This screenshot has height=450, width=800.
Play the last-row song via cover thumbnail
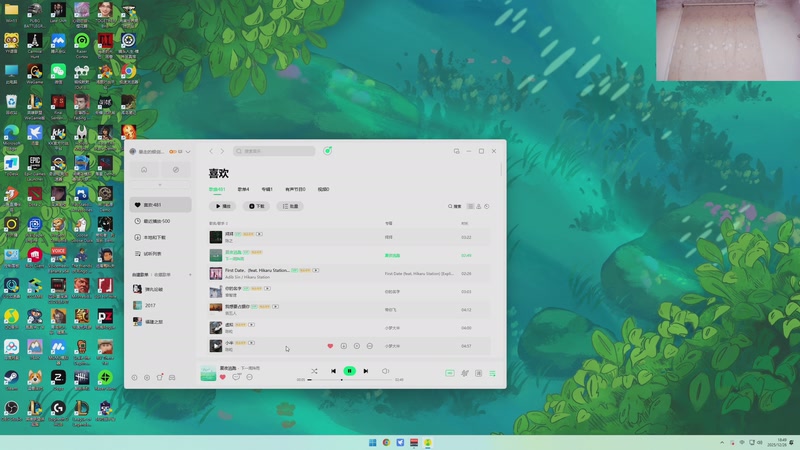coord(216,346)
